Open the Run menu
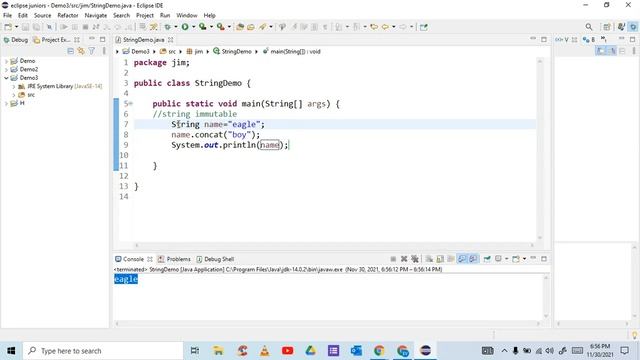This screenshot has width=640, height=360. point(165,16)
